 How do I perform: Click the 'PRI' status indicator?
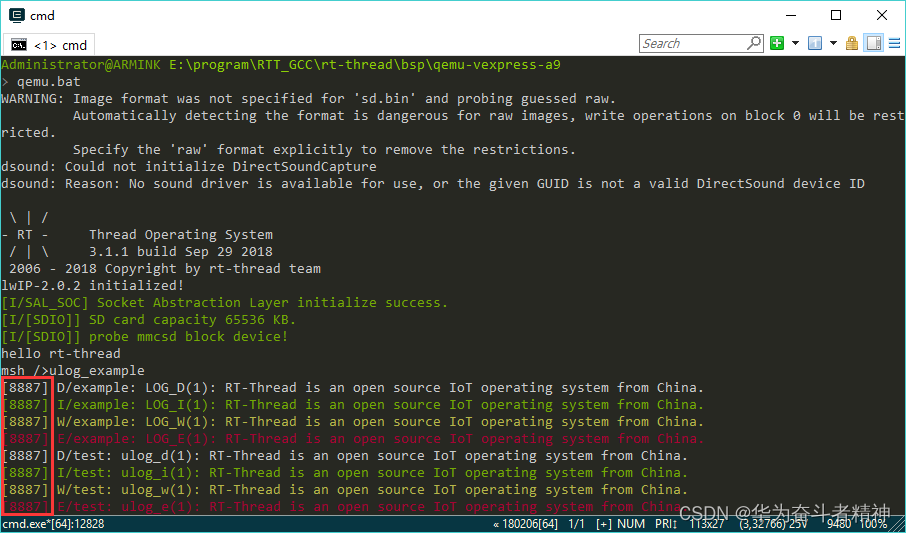pyautogui.click(x=666, y=524)
